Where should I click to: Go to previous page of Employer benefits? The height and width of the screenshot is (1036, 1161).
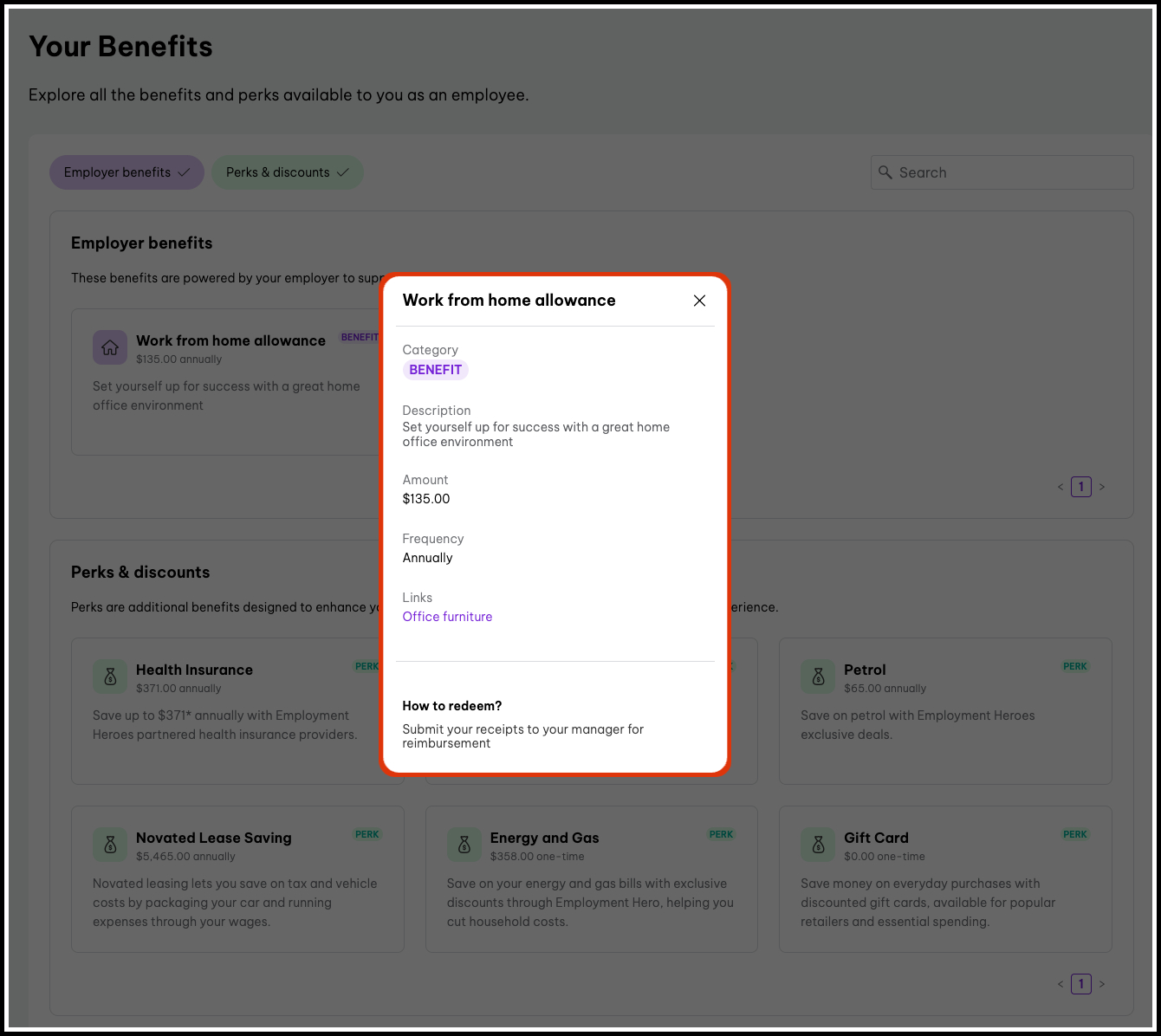pyautogui.click(x=1060, y=487)
